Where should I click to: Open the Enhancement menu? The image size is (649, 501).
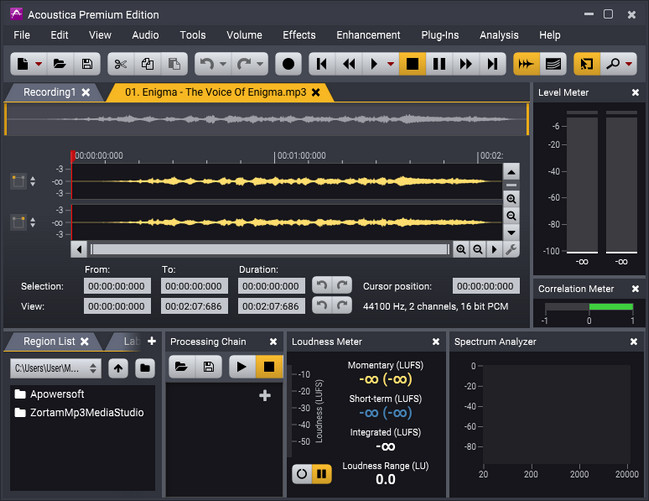point(368,35)
